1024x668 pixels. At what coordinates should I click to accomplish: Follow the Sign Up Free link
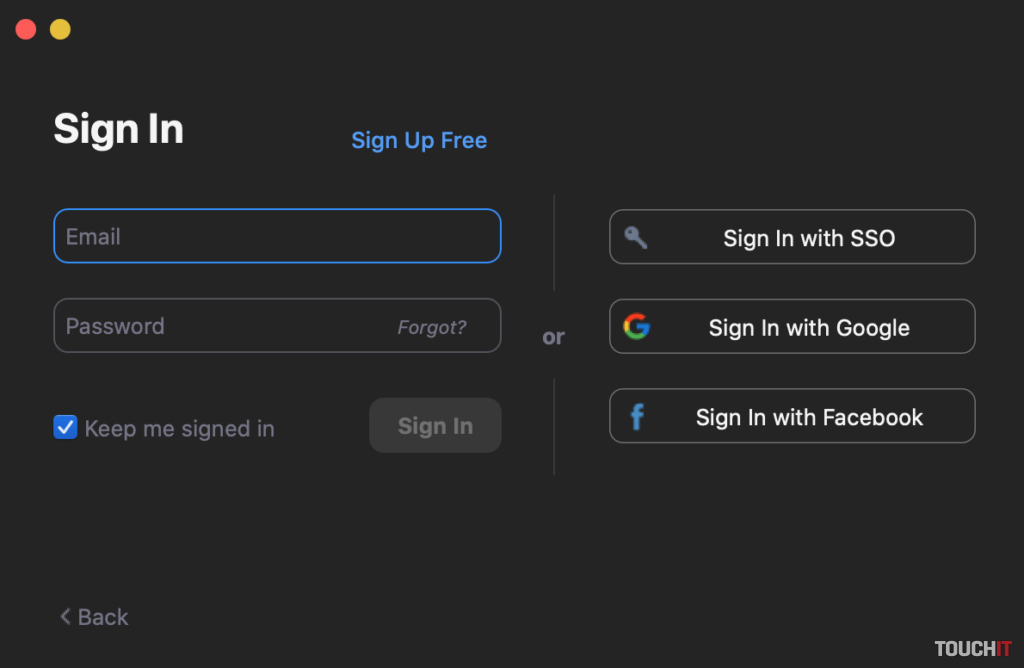click(x=419, y=140)
